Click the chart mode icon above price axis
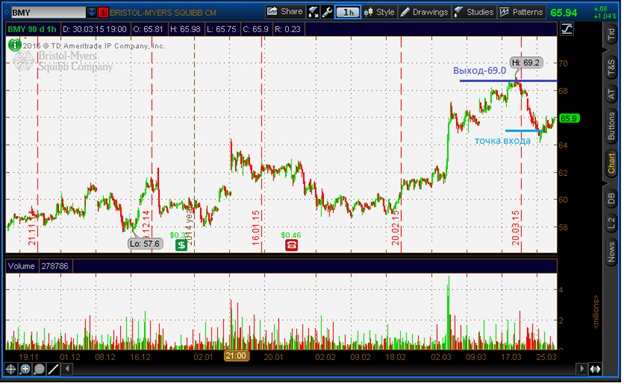Viewport: 624px width, 386px height. click(567, 29)
